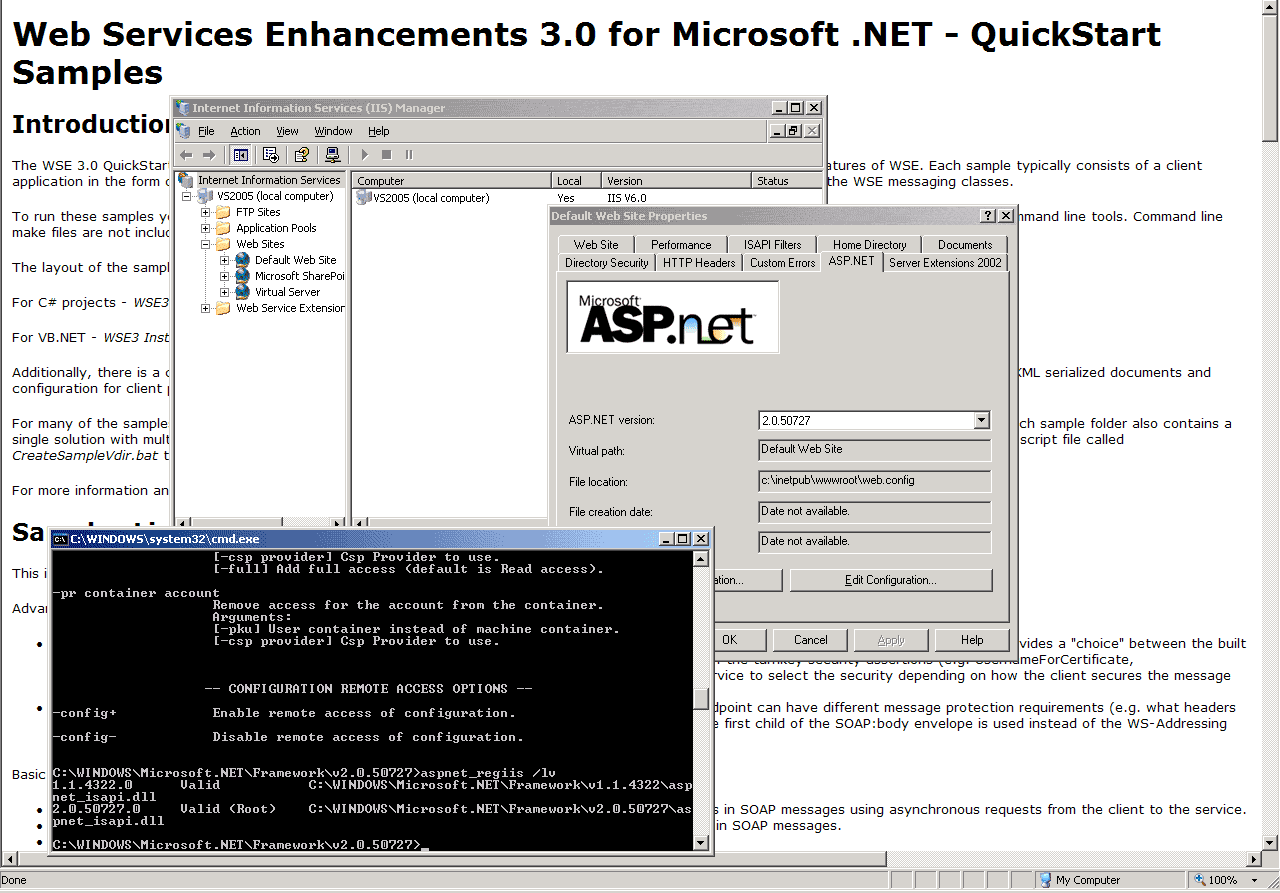Click the My Computer zone icon in status bar
The width and height of the screenshot is (1280, 893).
[1045, 880]
